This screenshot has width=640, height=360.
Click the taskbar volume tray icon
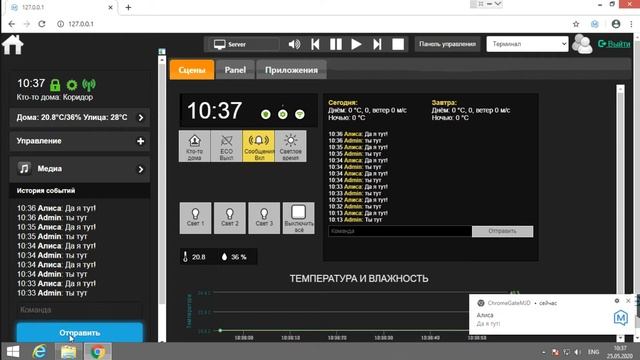click(x=578, y=352)
